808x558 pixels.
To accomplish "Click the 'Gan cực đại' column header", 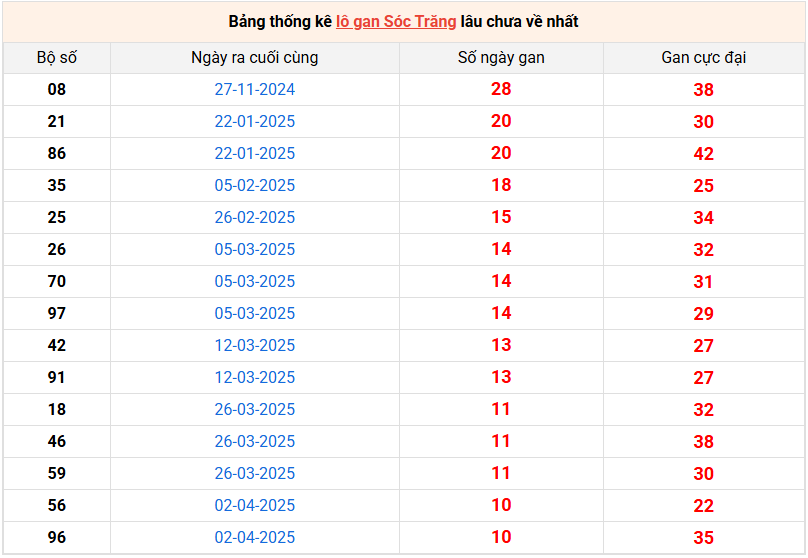I will click(703, 58).
